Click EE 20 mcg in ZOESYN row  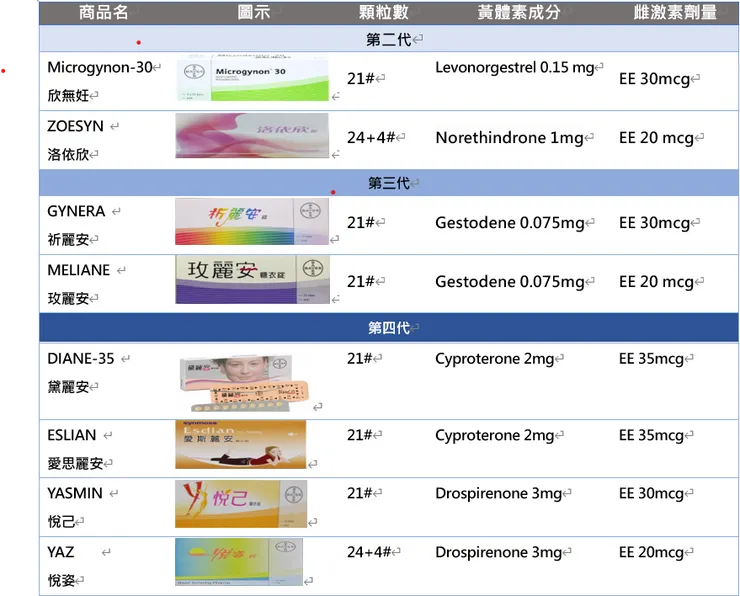pyautogui.click(x=656, y=138)
